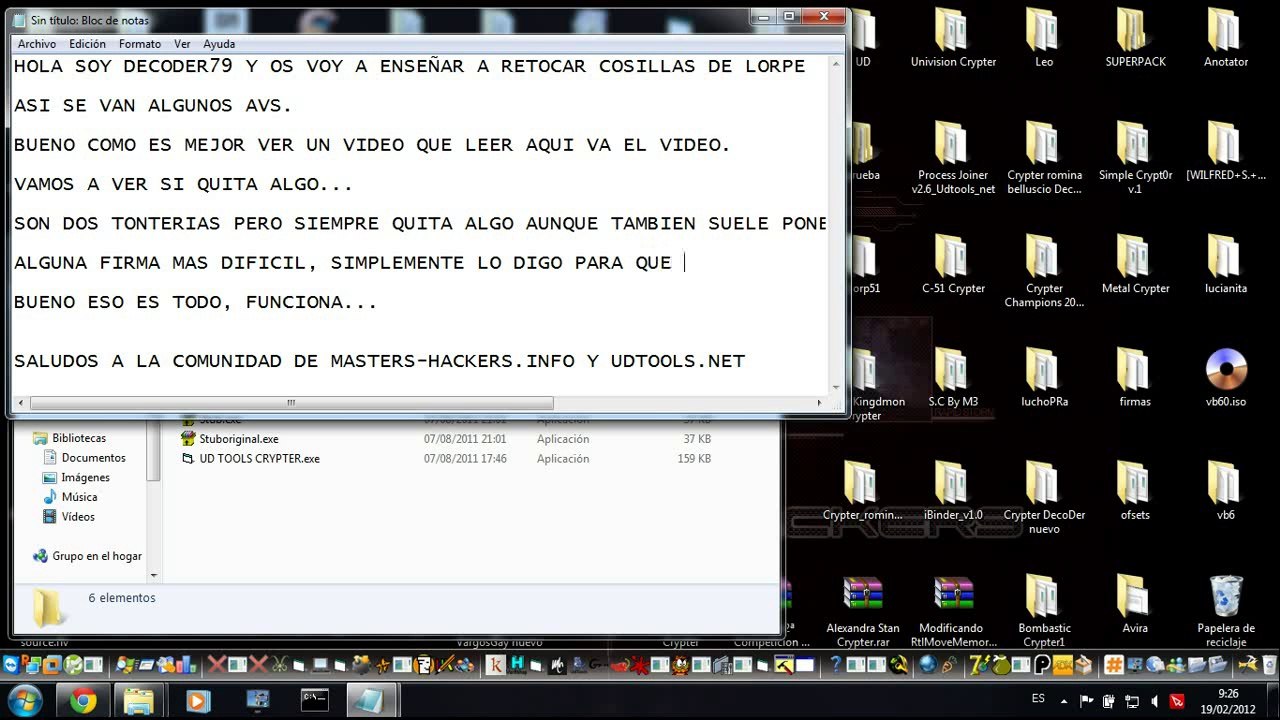Select S.C By M3 desktop folder
The width and height of the screenshot is (1280, 720).
pyautogui.click(x=952, y=378)
